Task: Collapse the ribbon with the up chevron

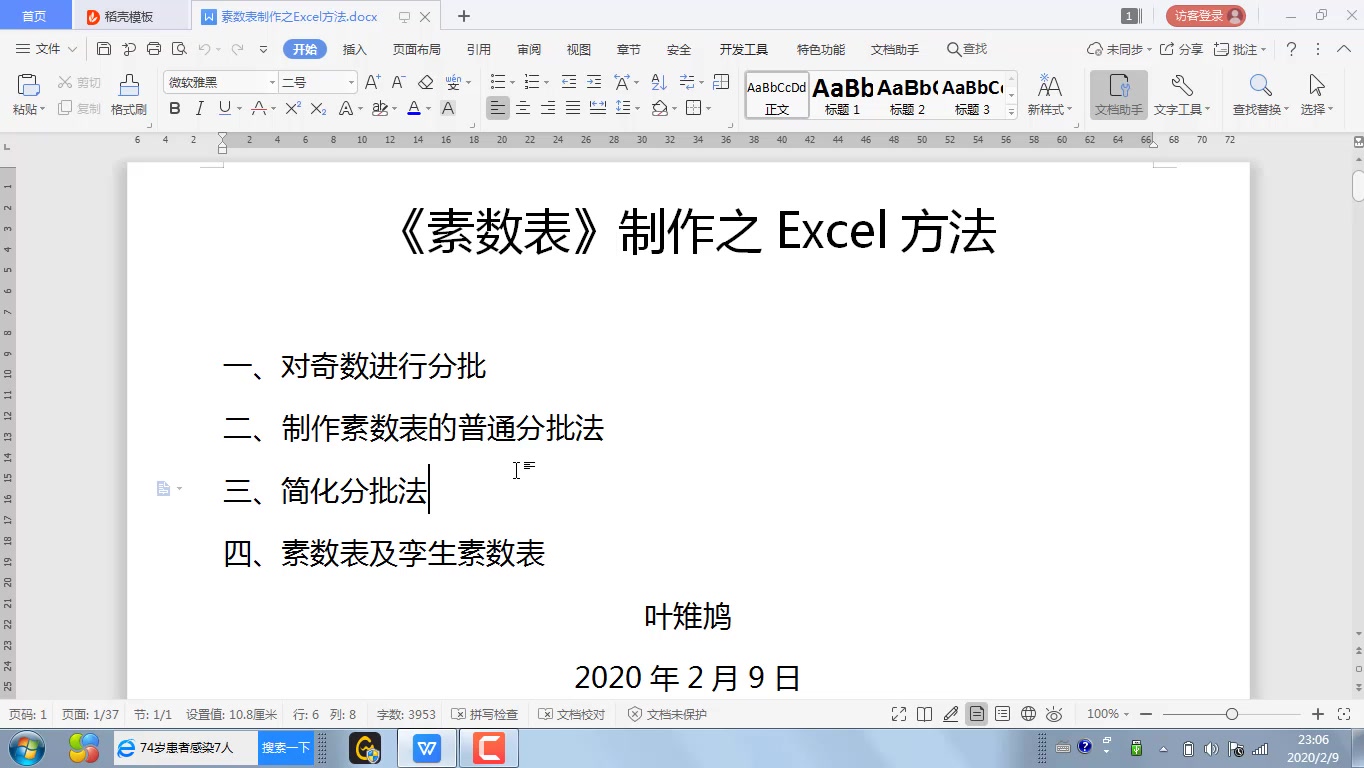Action: click(x=1345, y=49)
